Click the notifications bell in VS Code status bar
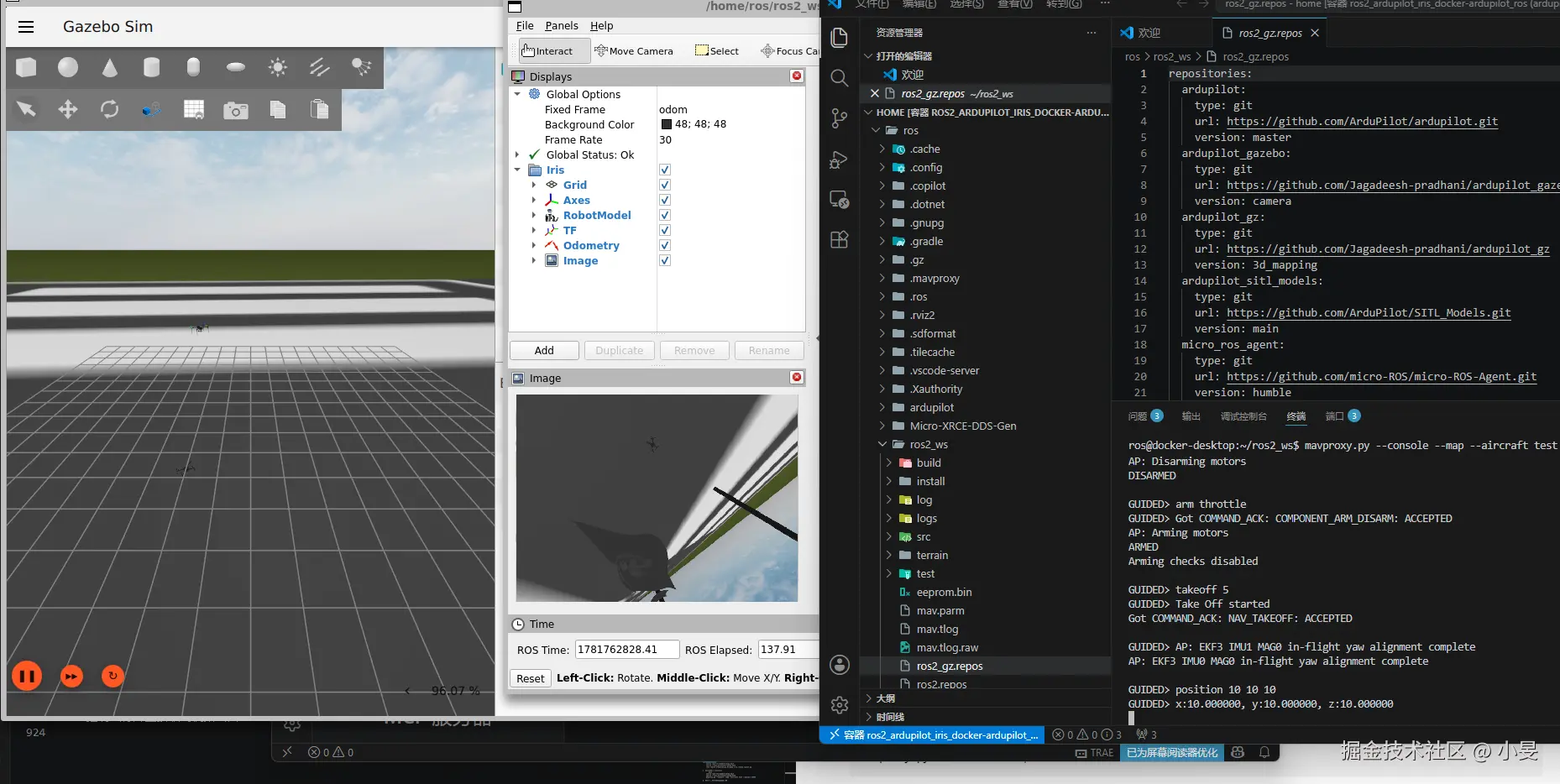 click(1264, 752)
